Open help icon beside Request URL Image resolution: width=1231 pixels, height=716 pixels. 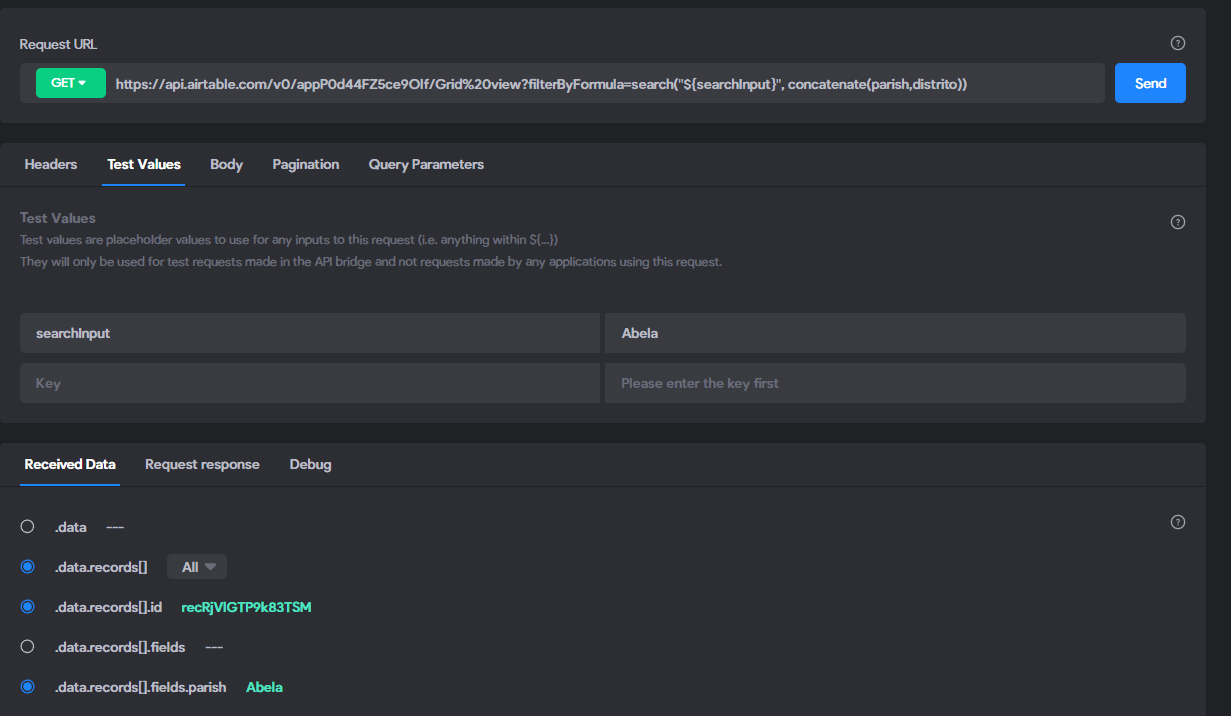click(1177, 43)
